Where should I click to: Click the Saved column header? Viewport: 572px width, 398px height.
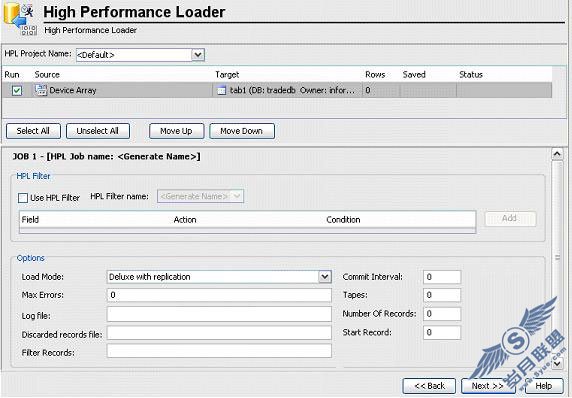tap(414, 74)
